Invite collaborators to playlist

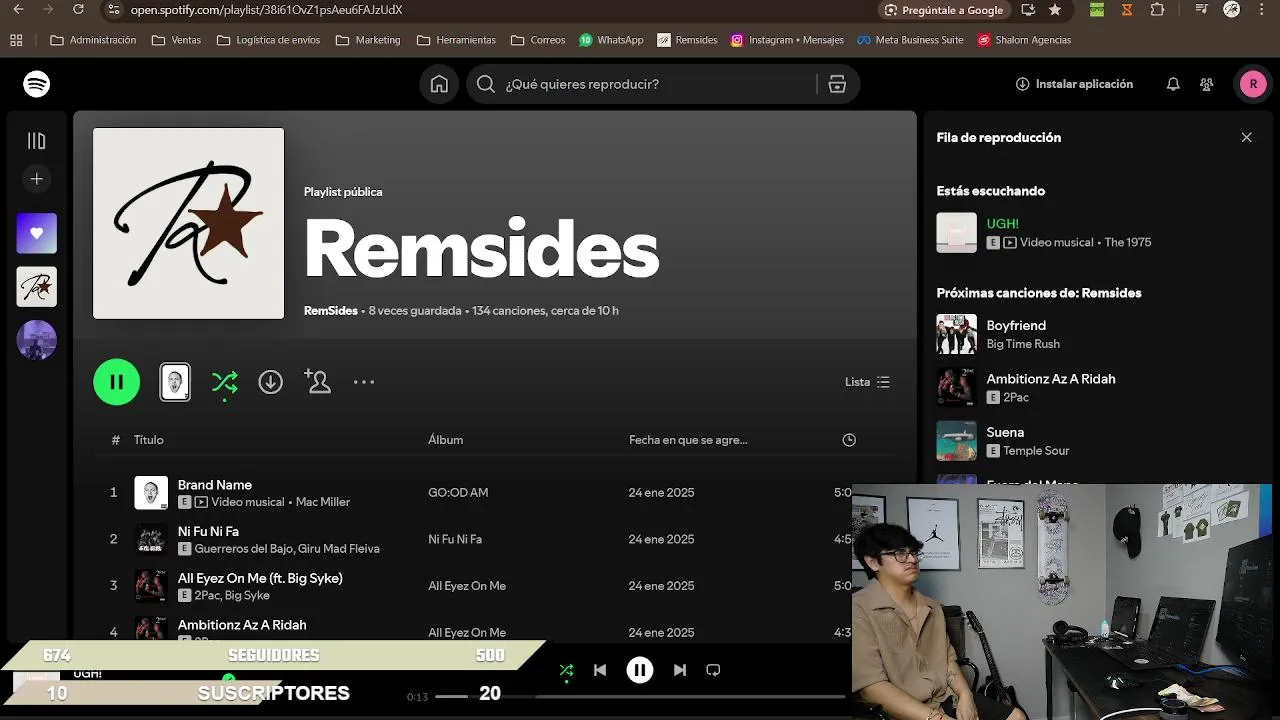pyautogui.click(x=317, y=382)
